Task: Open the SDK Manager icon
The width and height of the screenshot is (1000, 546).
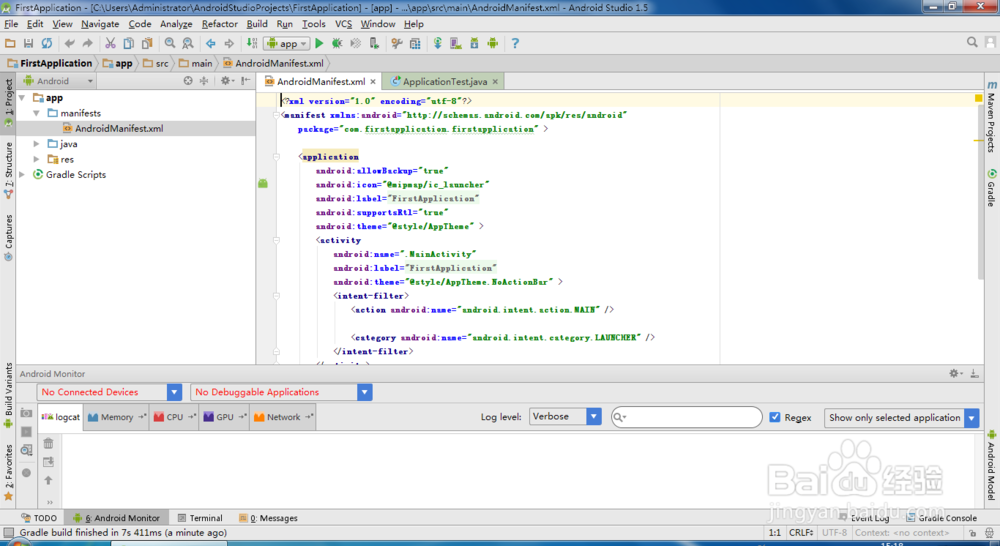Action: [x=474, y=43]
